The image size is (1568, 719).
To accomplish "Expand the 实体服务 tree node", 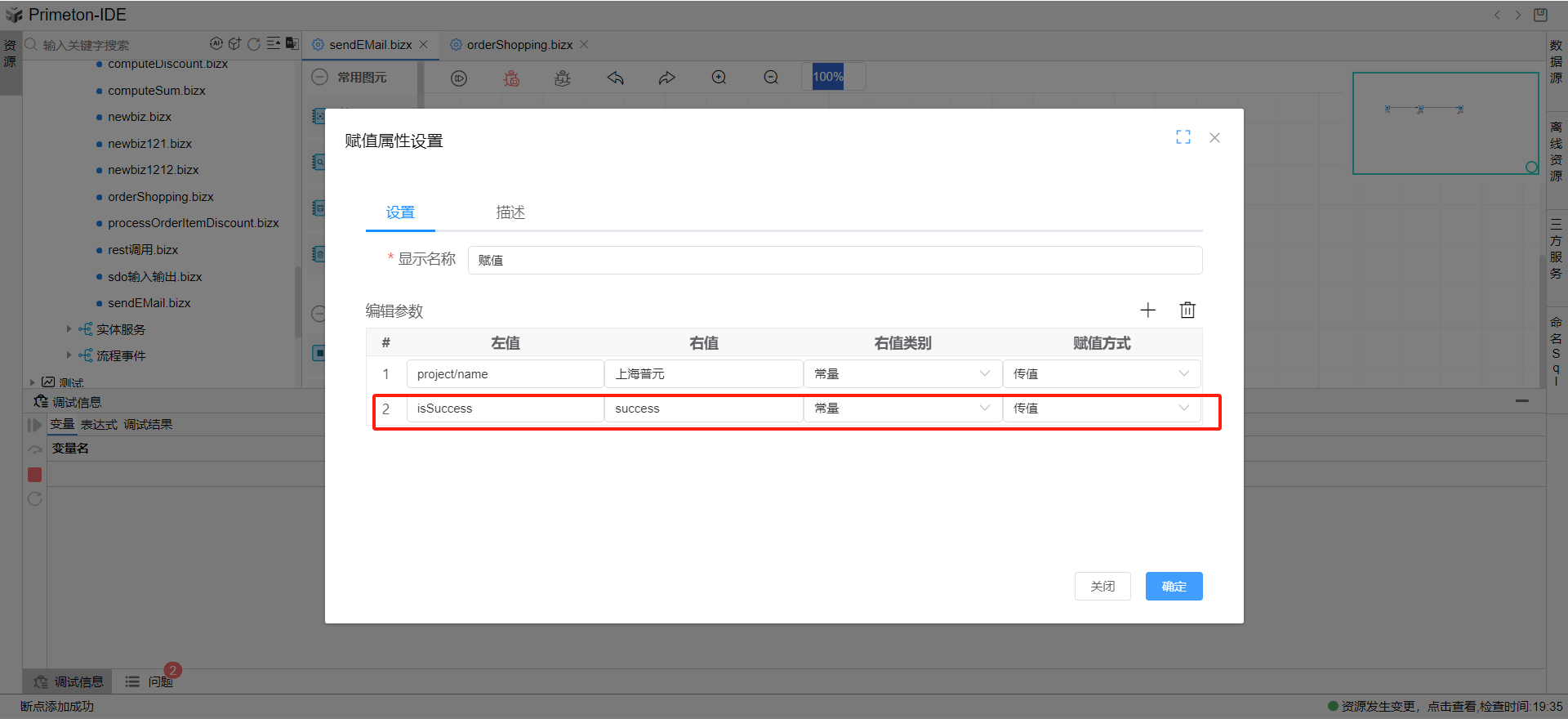I will click(x=69, y=329).
